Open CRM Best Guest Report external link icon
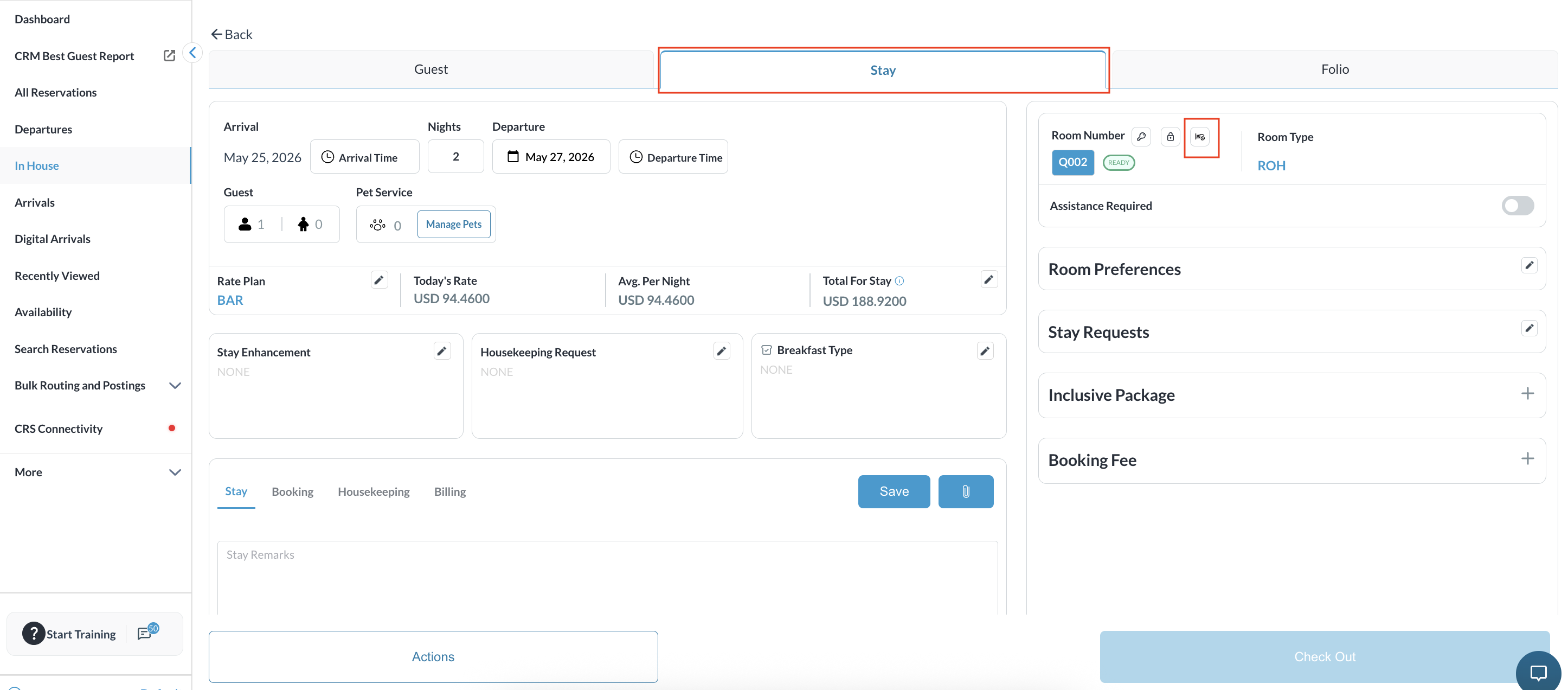 (x=169, y=55)
